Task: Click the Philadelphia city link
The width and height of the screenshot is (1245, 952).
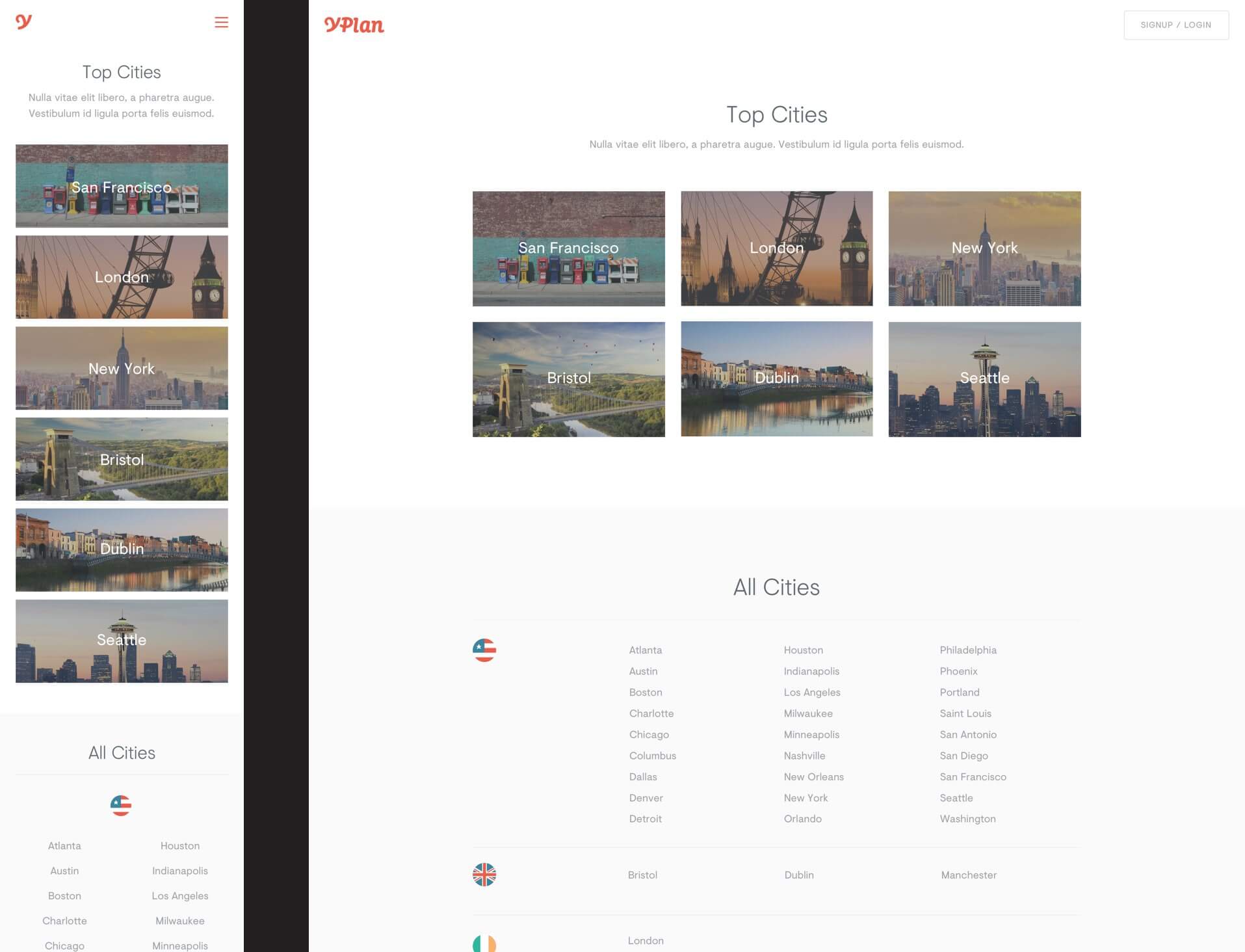Action: pyautogui.click(x=967, y=650)
